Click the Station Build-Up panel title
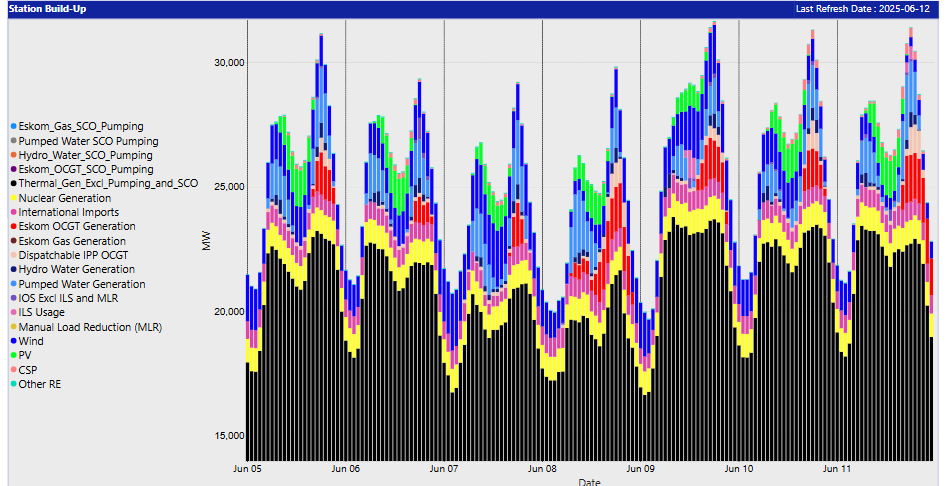This screenshot has height=486, width=946. (x=47, y=9)
